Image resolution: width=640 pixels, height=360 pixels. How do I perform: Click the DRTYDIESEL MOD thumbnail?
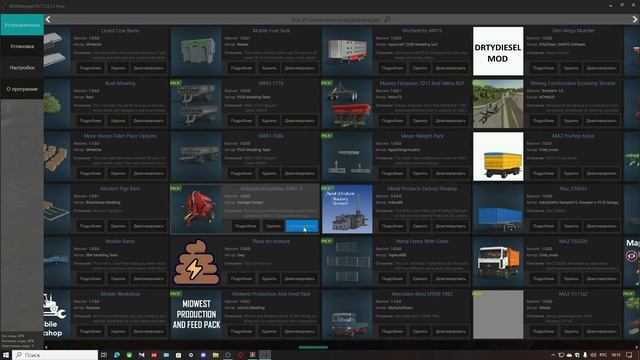[498, 51]
